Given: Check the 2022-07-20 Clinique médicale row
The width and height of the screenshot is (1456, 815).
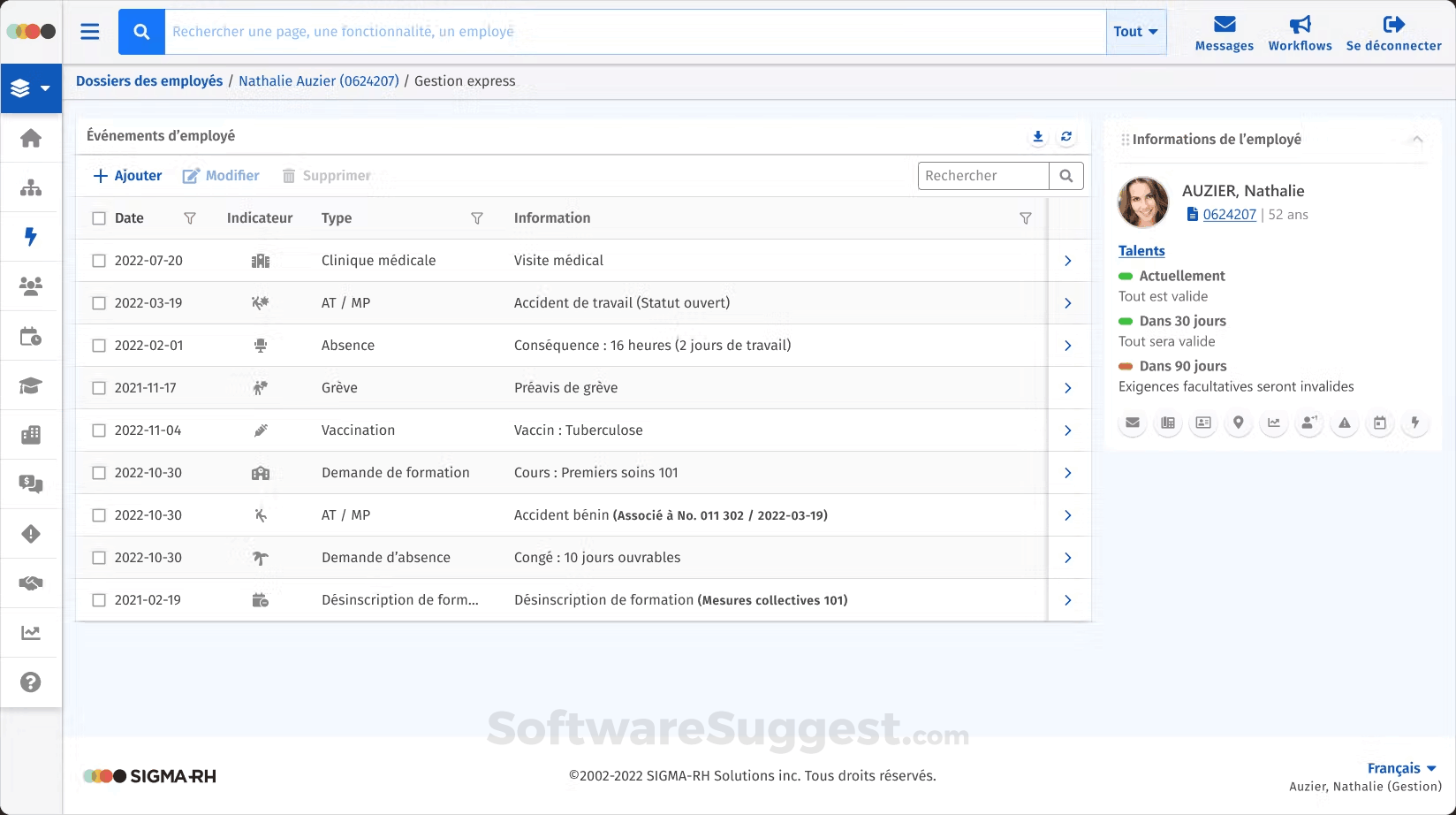Looking at the screenshot, I should point(99,260).
